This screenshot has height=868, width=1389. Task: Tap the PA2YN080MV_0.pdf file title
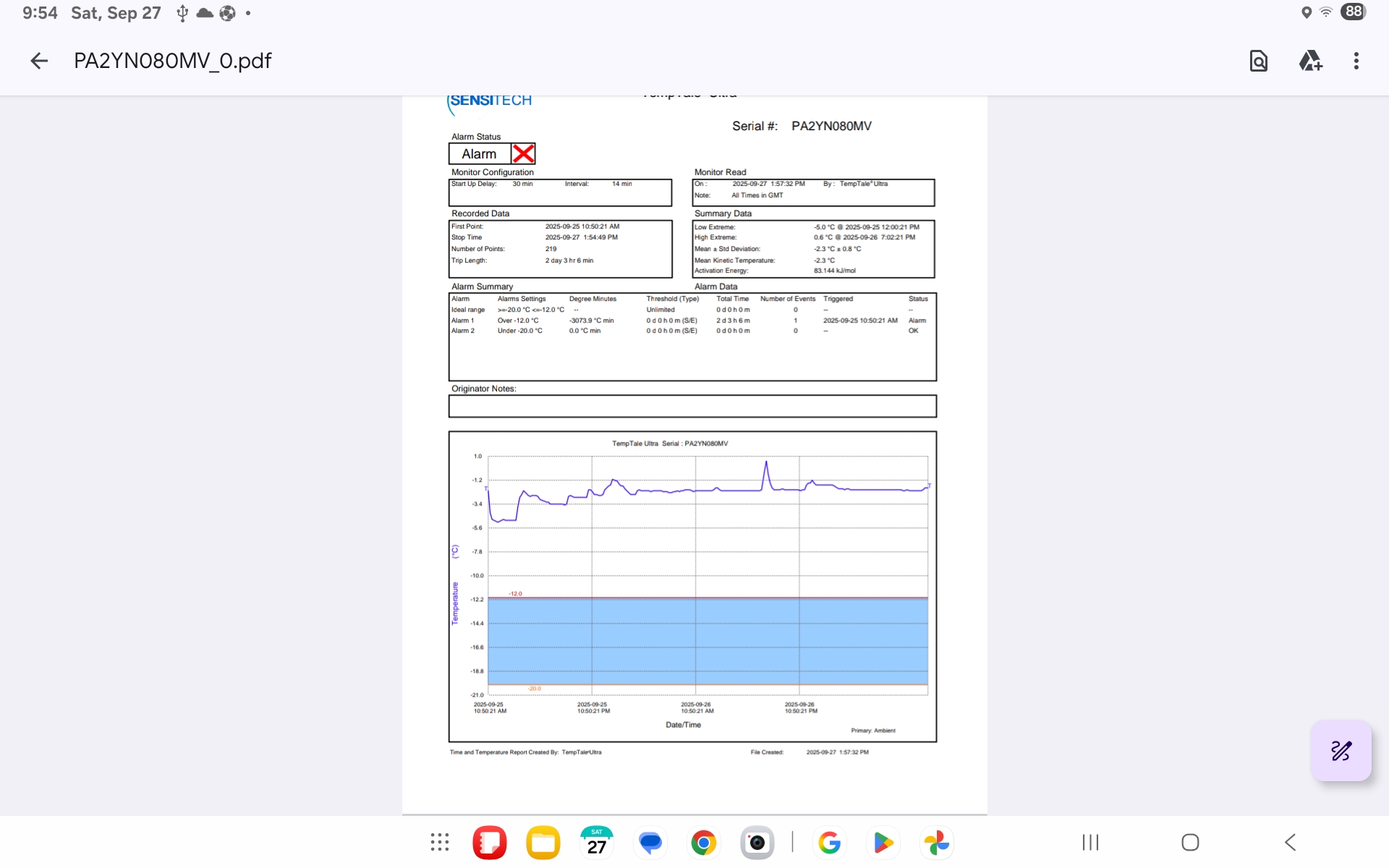tap(172, 61)
